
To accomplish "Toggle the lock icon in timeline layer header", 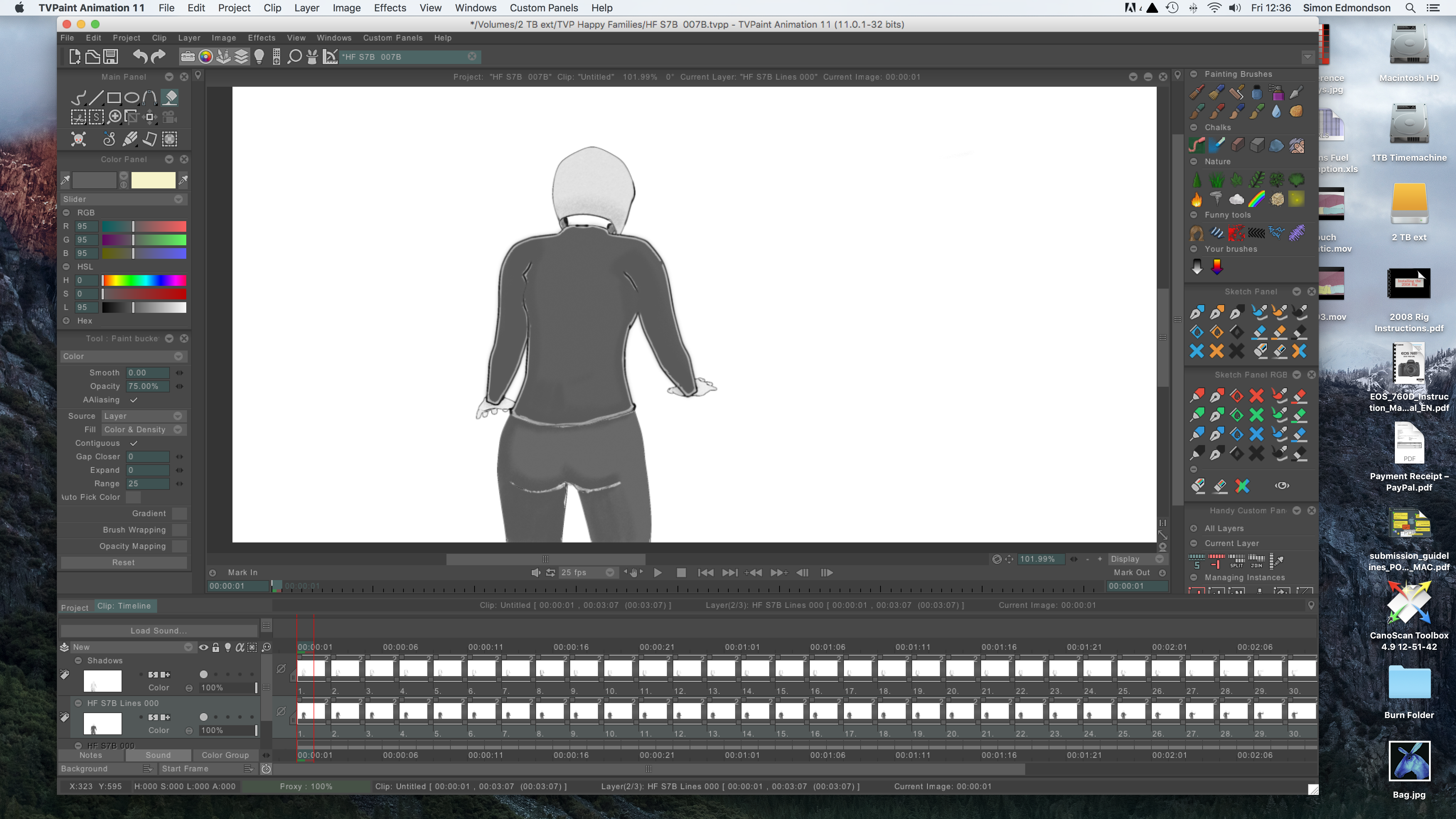I will click(215, 647).
